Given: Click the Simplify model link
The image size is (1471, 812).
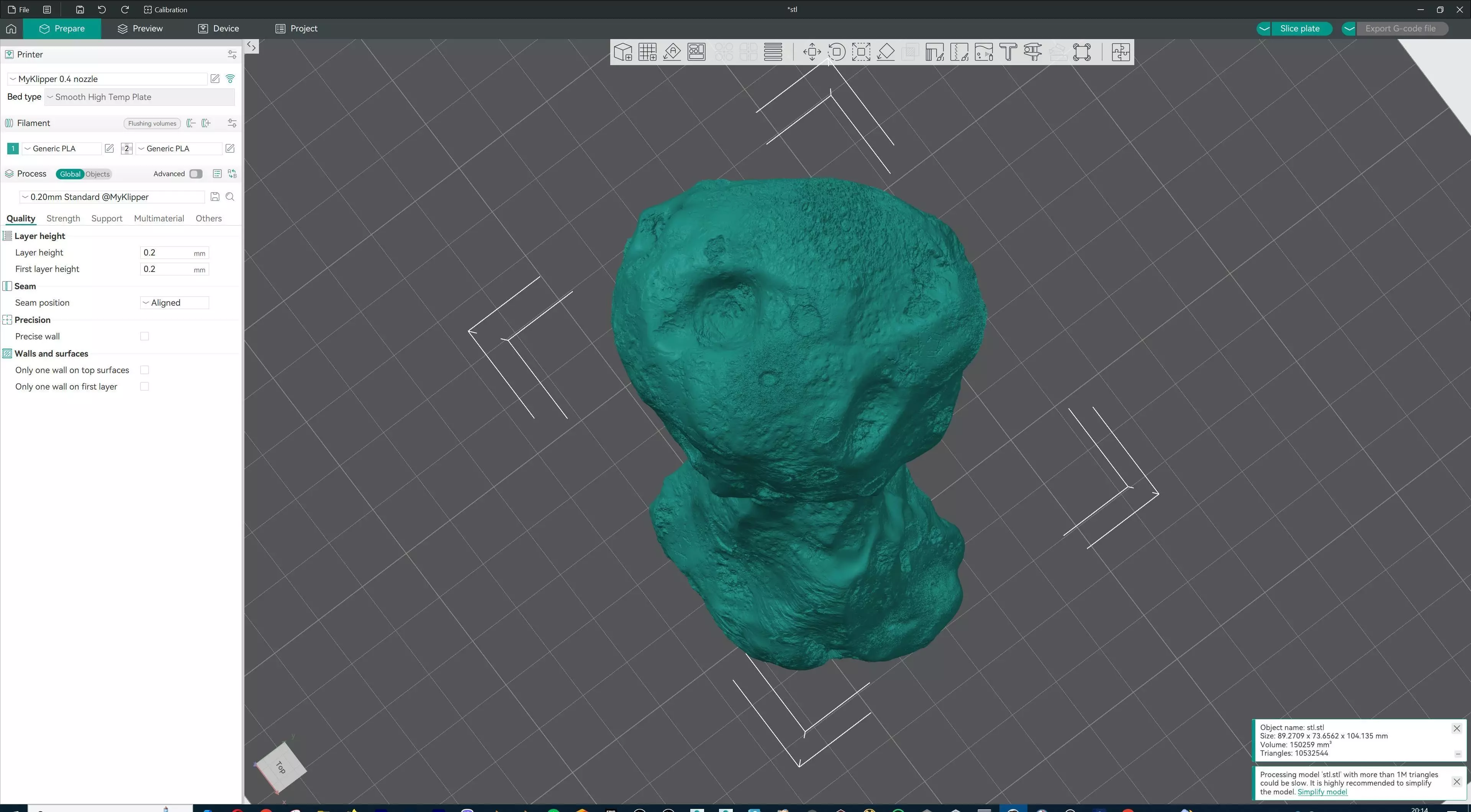Looking at the screenshot, I should coord(1322,791).
